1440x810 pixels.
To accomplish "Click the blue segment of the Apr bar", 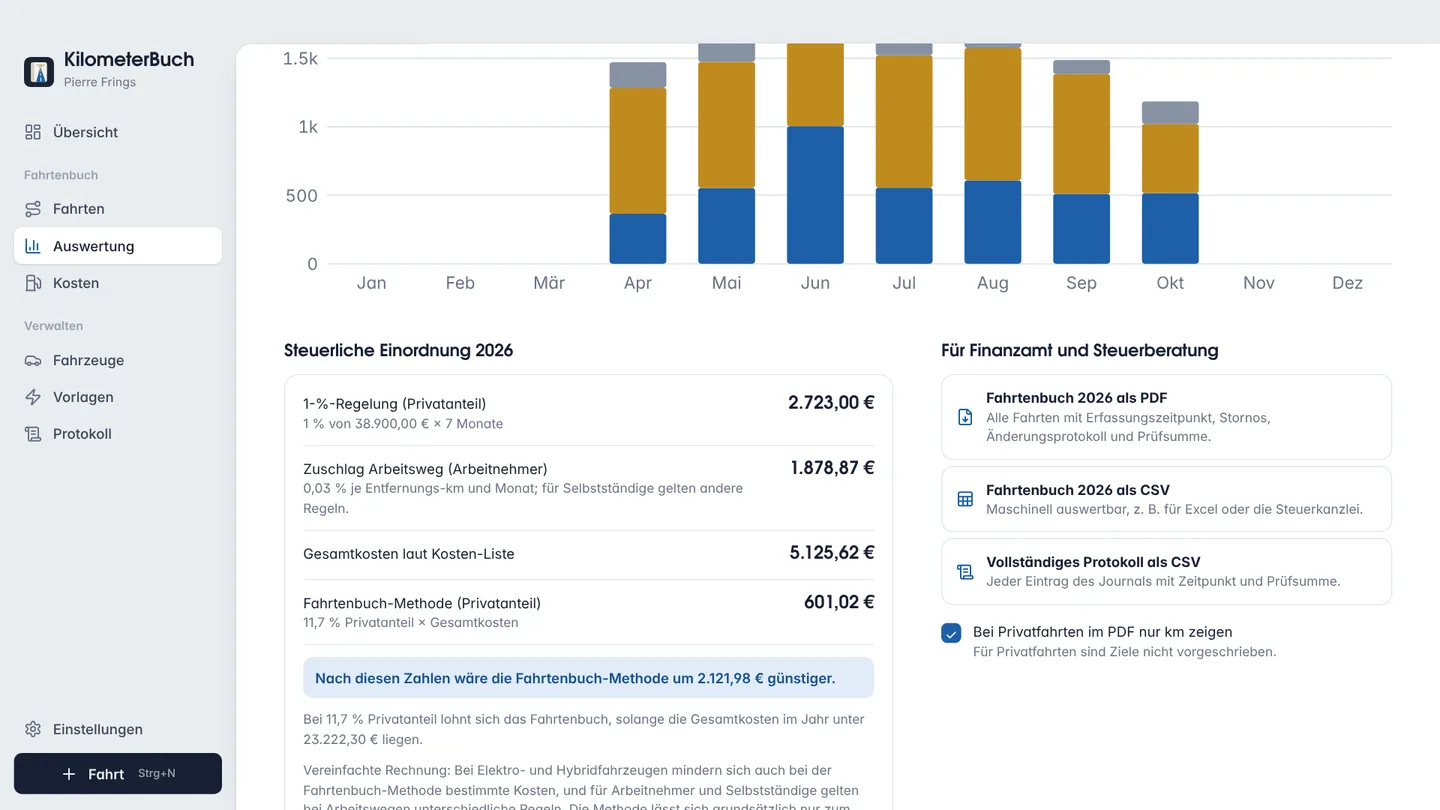I will pyautogui.click(x=638, y=239).
